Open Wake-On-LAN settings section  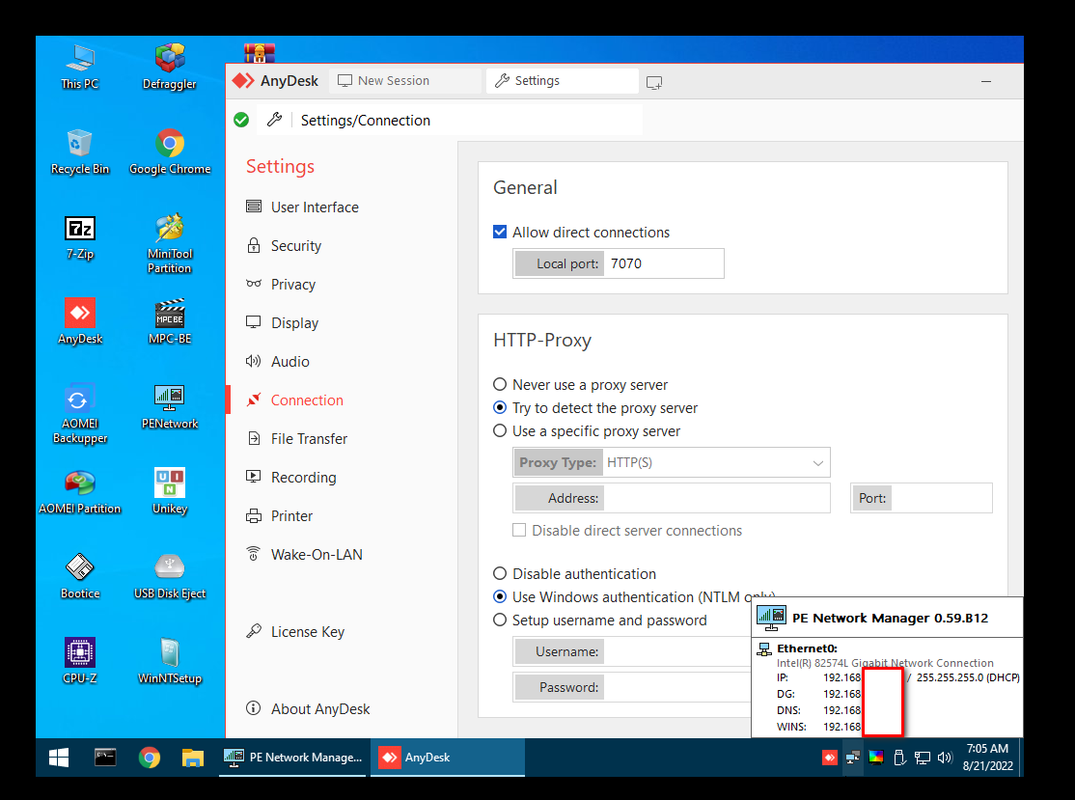(x=304, y=555)
